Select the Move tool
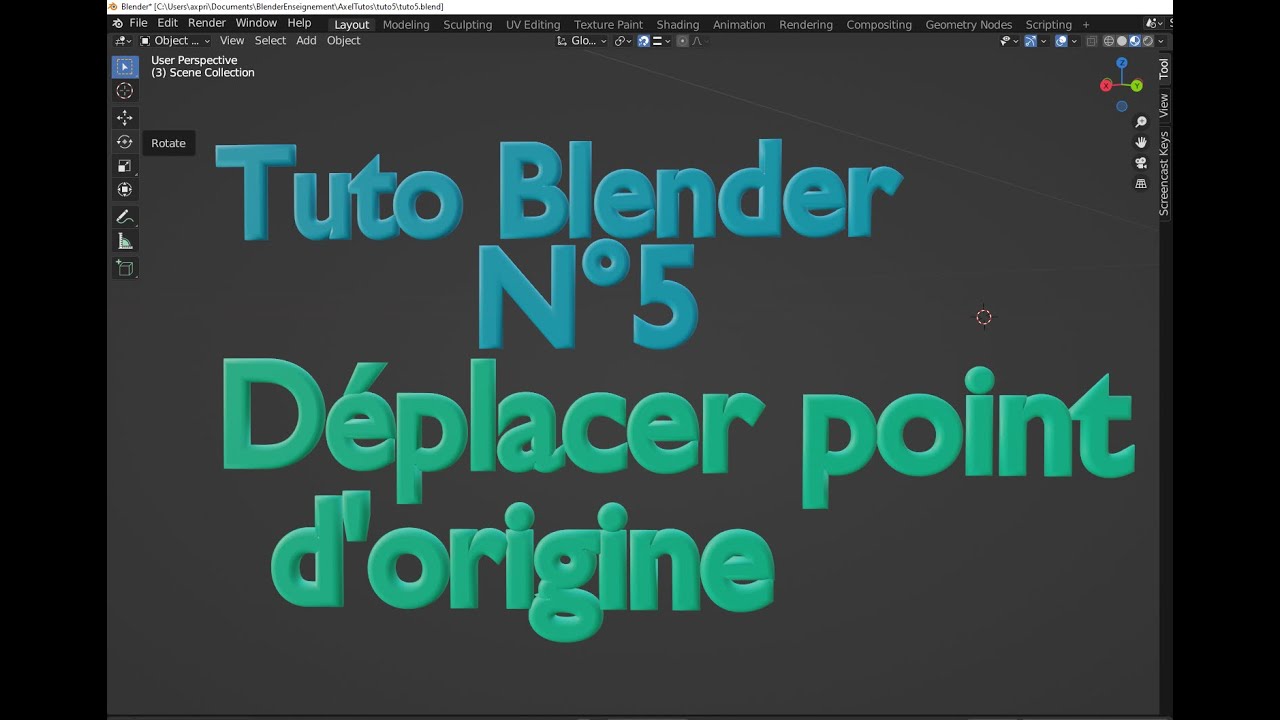Viewport: 1280px width, 720px height. [125, 118]
